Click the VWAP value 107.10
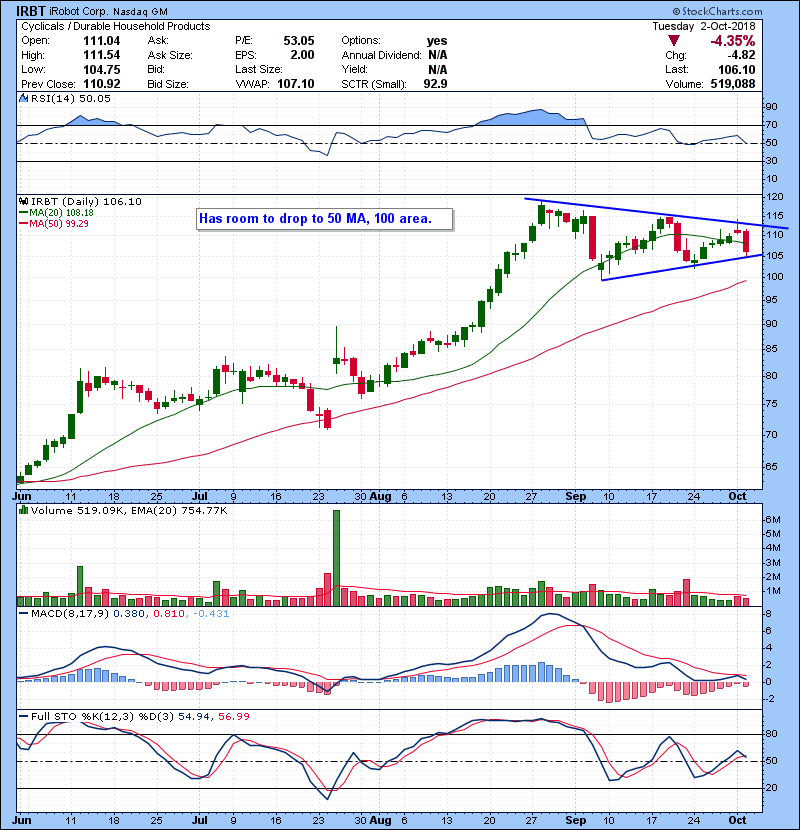Image resolution: width=800 pixels, height=830 pixels. 296,84
